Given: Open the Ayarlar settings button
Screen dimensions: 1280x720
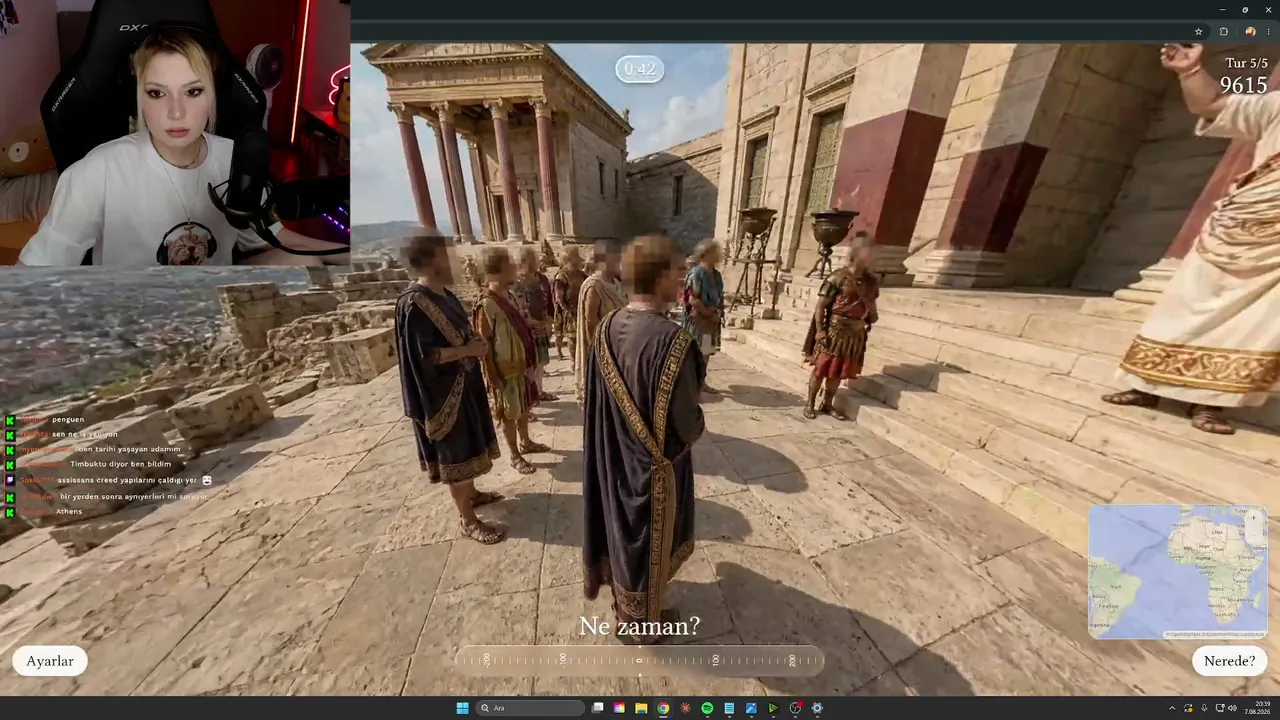Looking at the screenshot, I should tap(50, 661).
